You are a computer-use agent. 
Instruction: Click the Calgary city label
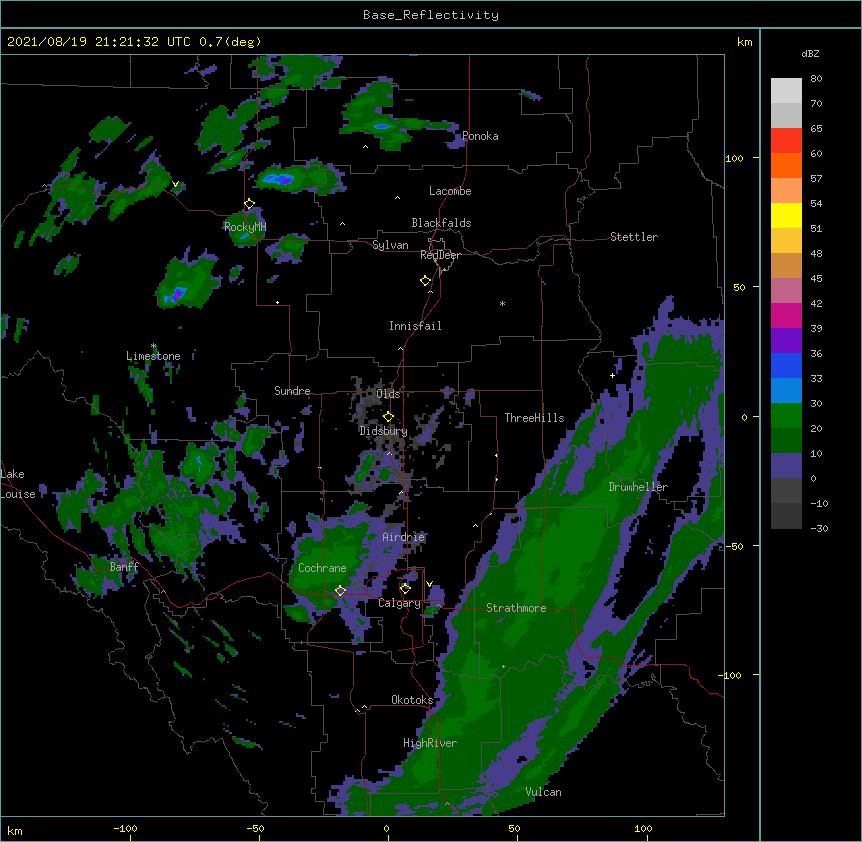point(400,603)
